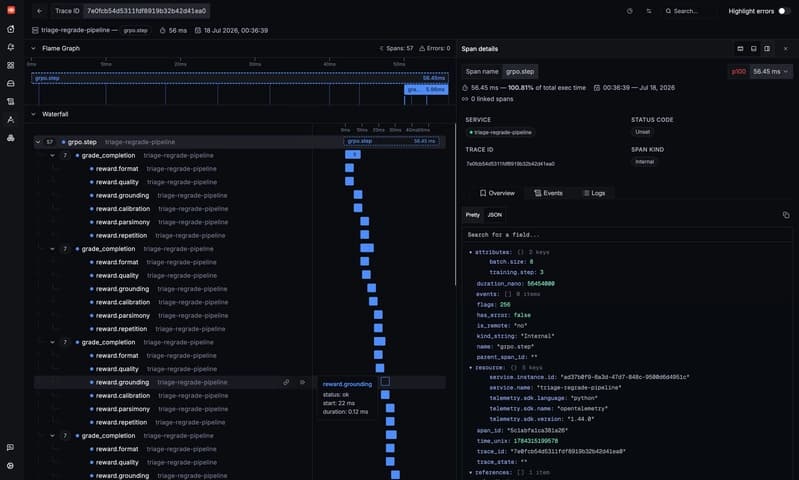This screenshot has height=480, width=799.
Task: Click the history clock icon in top bar
Action: point(630,11)
